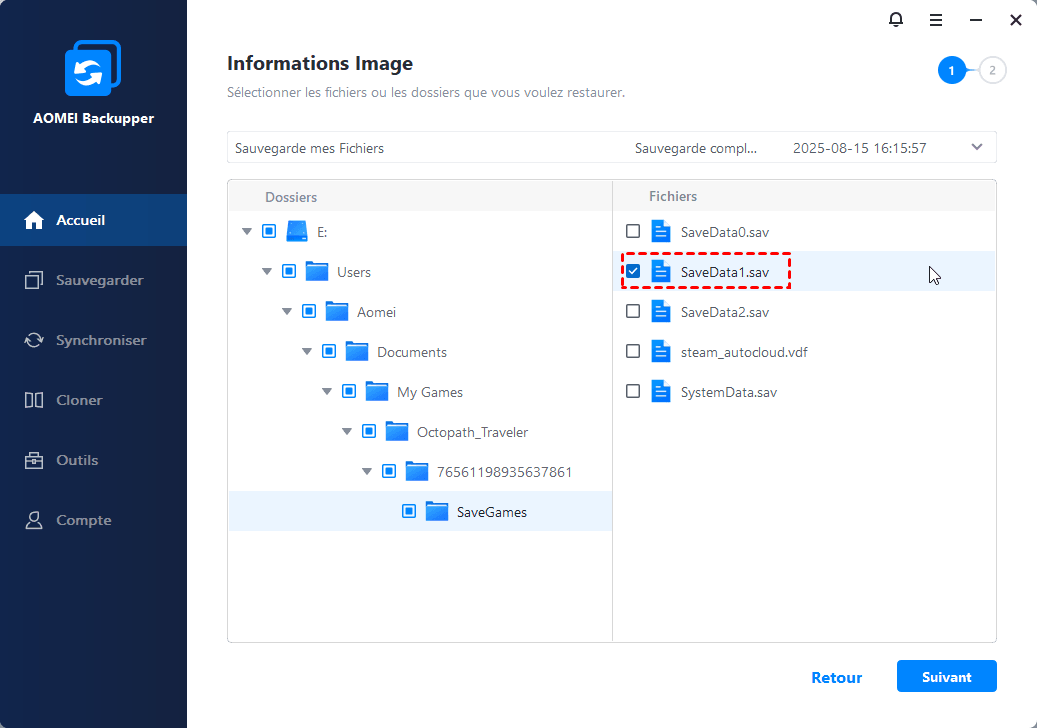Go to the Accueil section

click(x=93, y=220)
